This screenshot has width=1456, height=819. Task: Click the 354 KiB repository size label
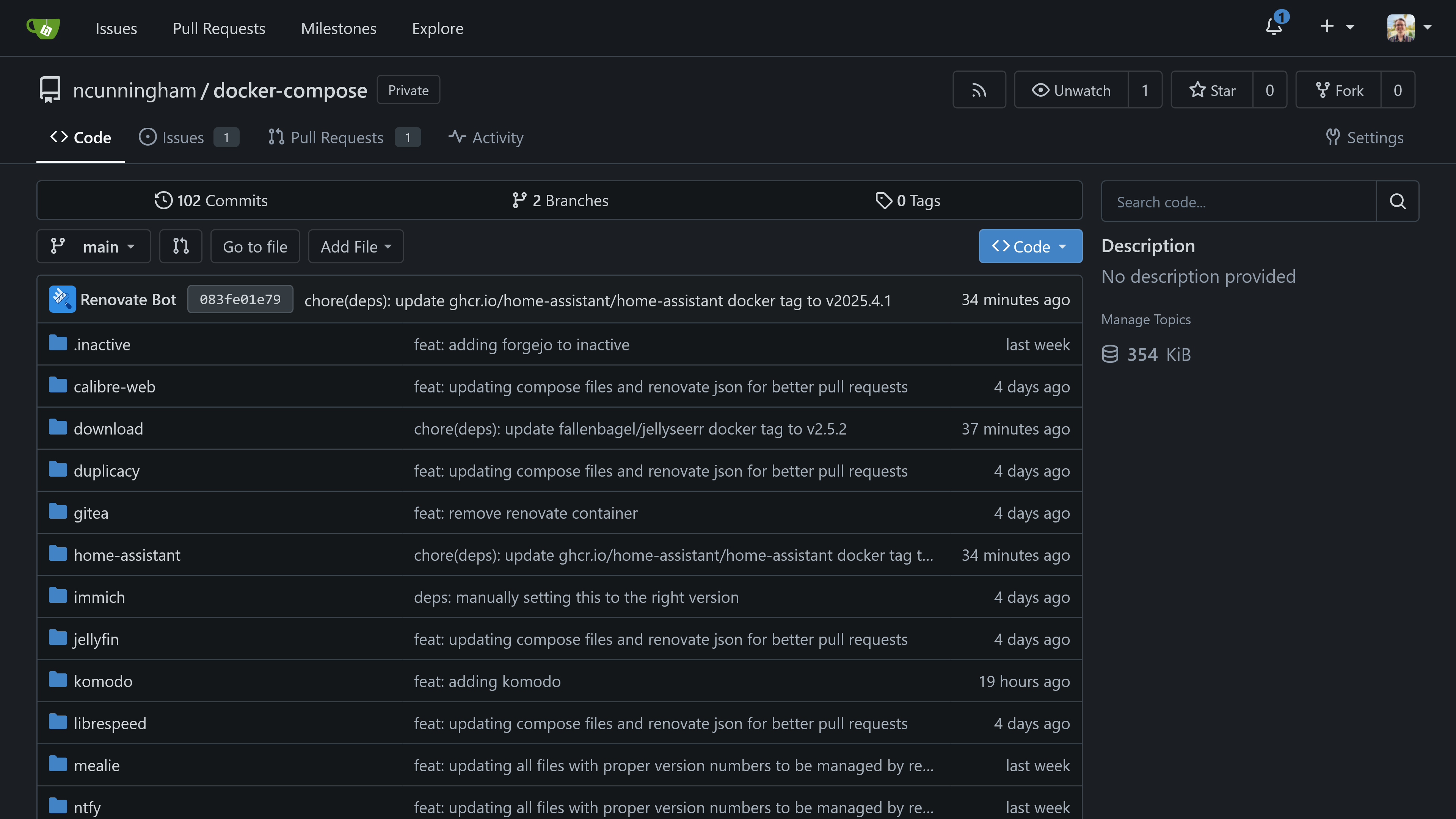click(1146, 355)
